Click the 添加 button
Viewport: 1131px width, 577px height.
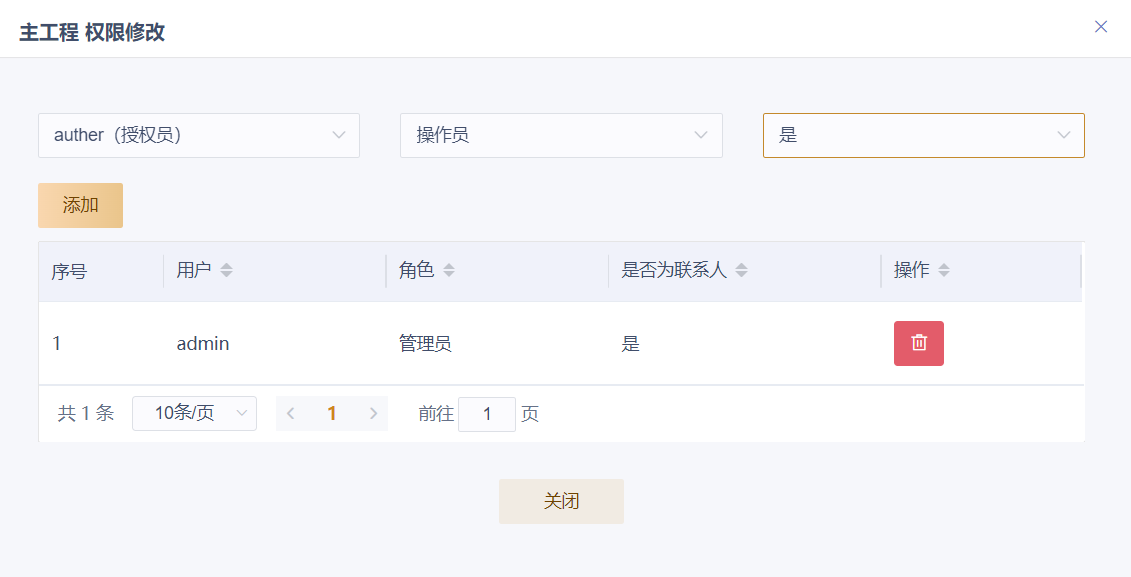[80, 205]
